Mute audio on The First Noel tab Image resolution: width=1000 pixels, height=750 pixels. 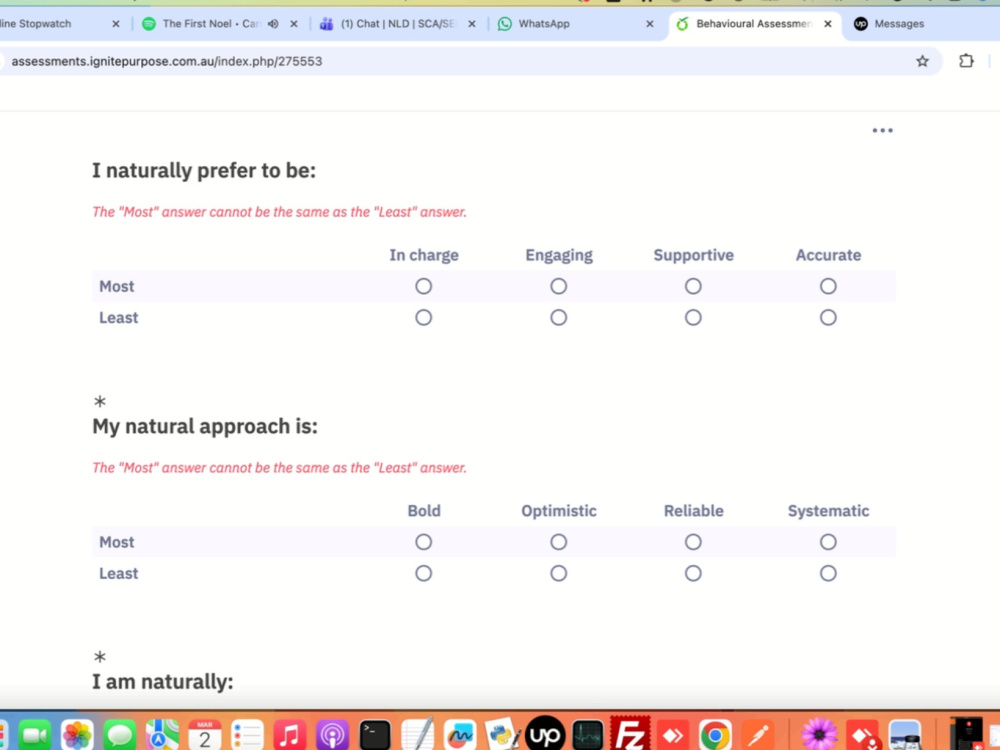click(273, 24)
